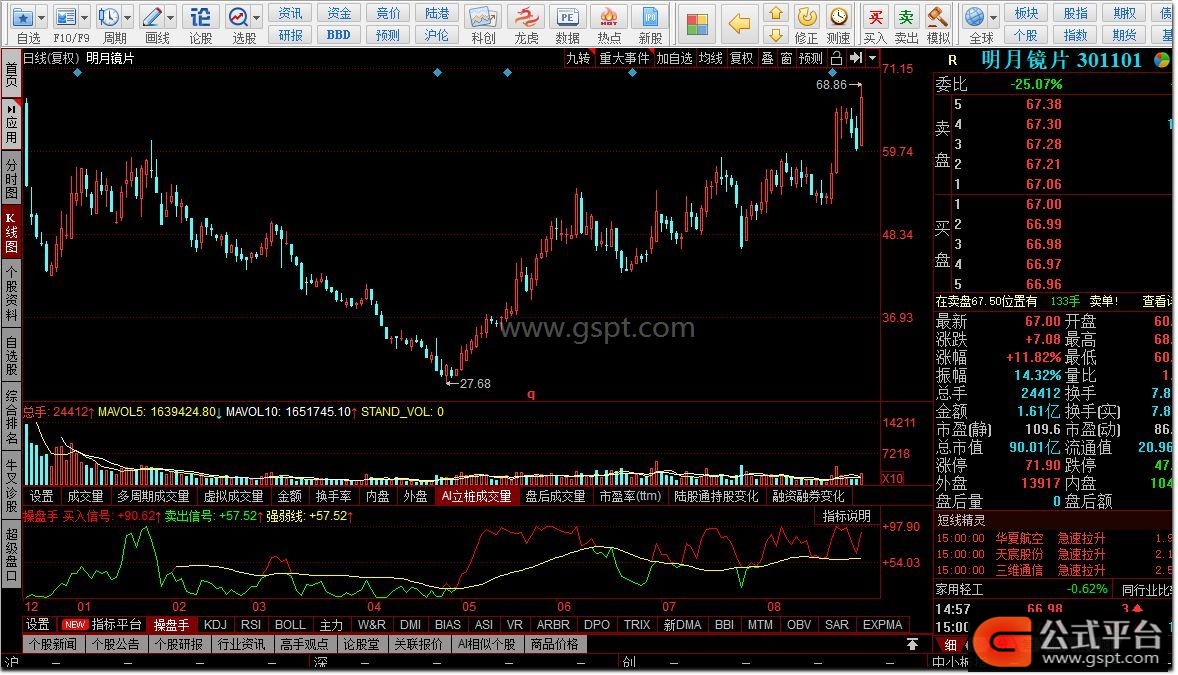Click the four-color grid layout icon

[x=697, y=24]
